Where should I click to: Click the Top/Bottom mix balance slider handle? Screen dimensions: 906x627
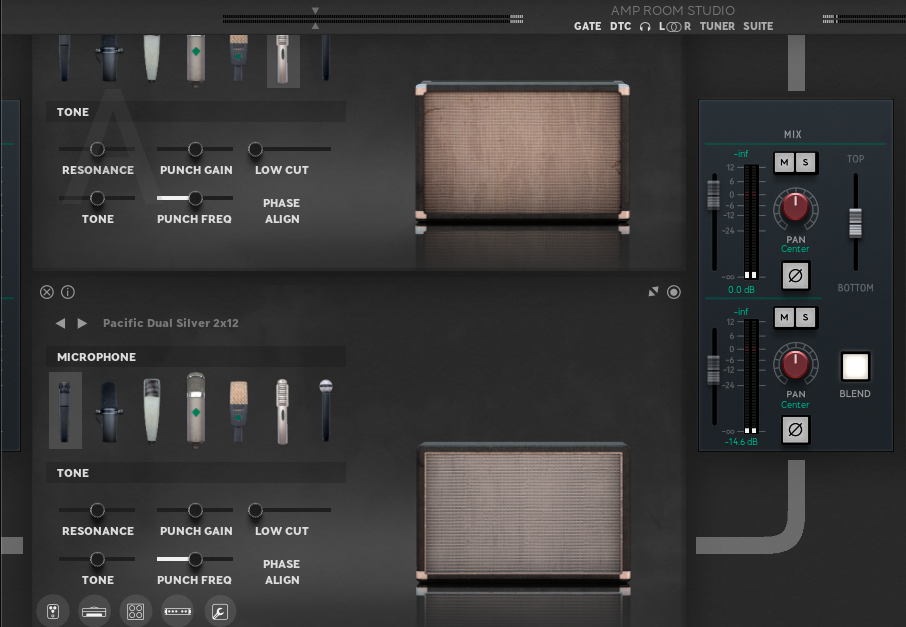click(855, 222)
